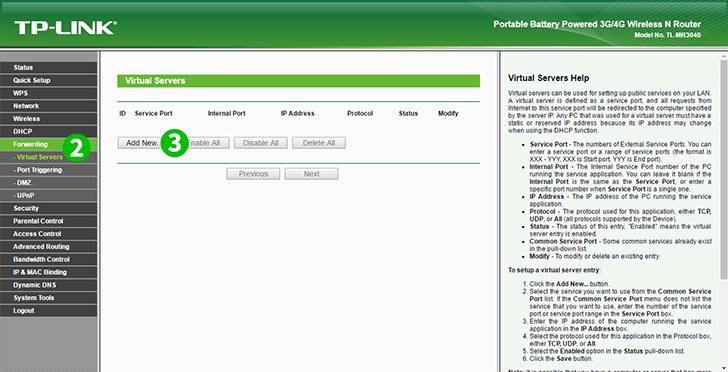Click the Add New... button

point(142,143)
